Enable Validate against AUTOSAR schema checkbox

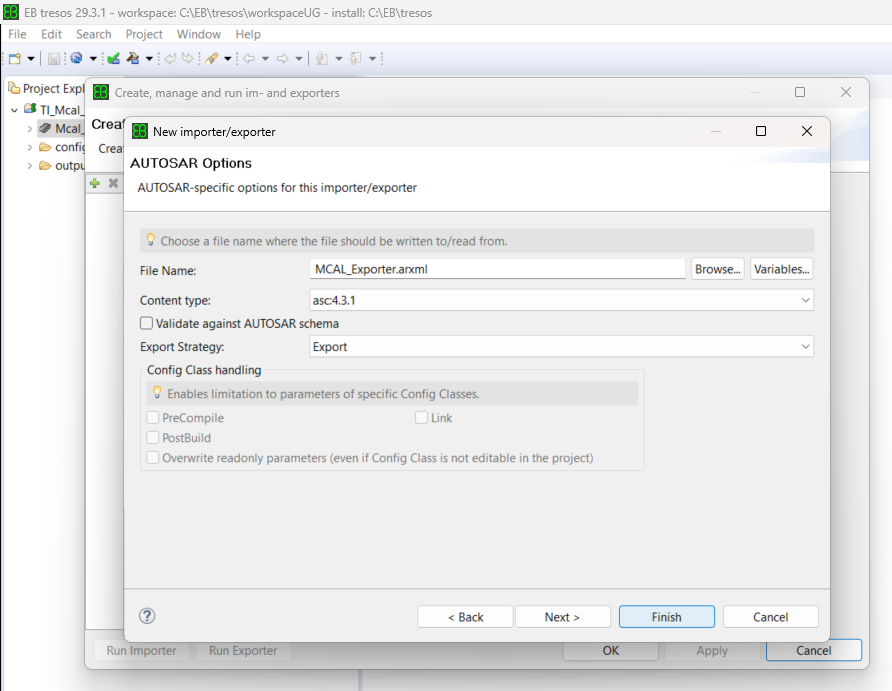[x=148, y=324]
